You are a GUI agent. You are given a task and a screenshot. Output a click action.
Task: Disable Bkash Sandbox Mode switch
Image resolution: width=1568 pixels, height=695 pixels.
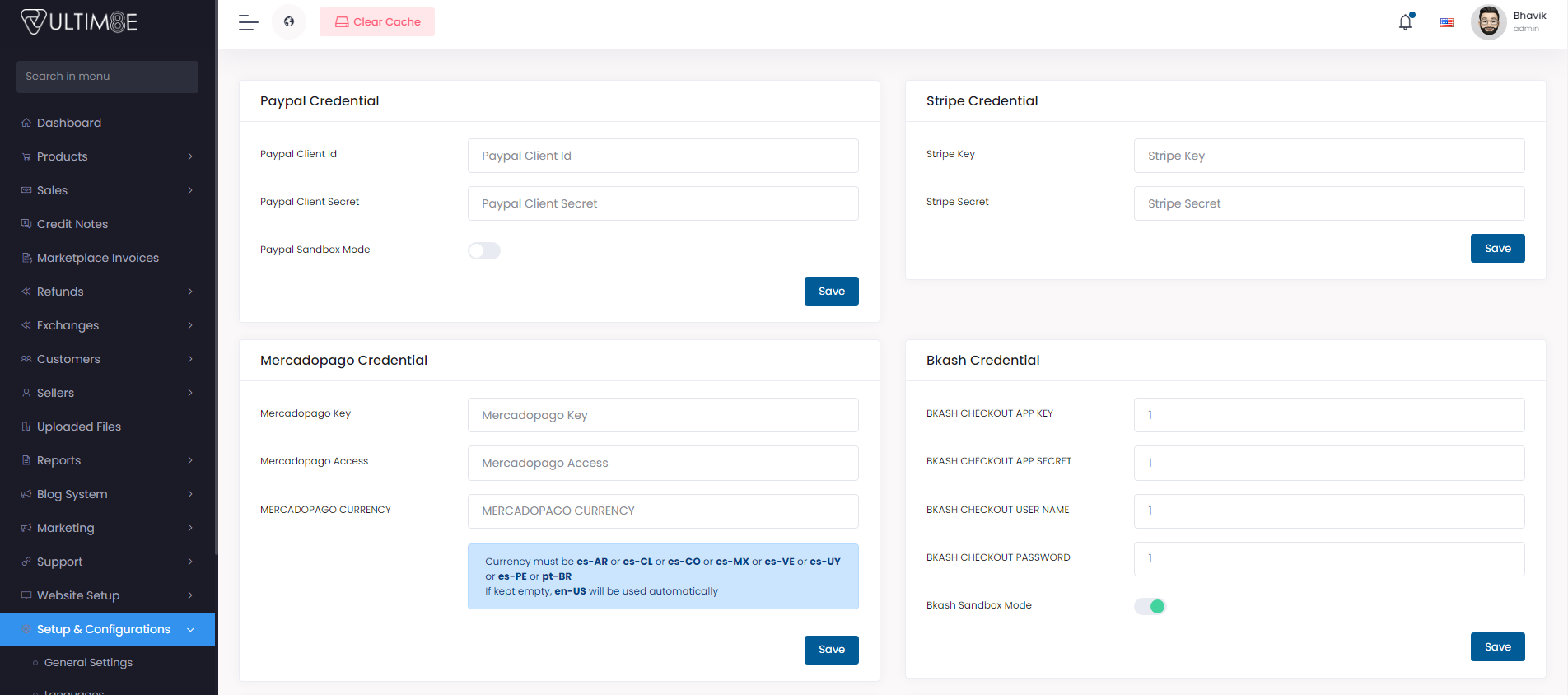tap(1150, 606)
